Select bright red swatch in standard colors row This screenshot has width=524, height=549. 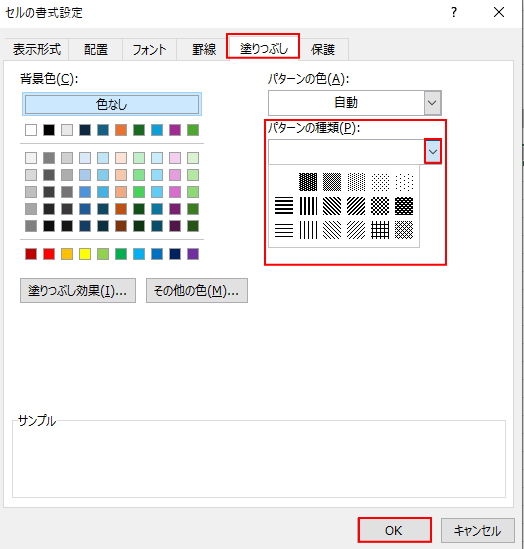49,254
